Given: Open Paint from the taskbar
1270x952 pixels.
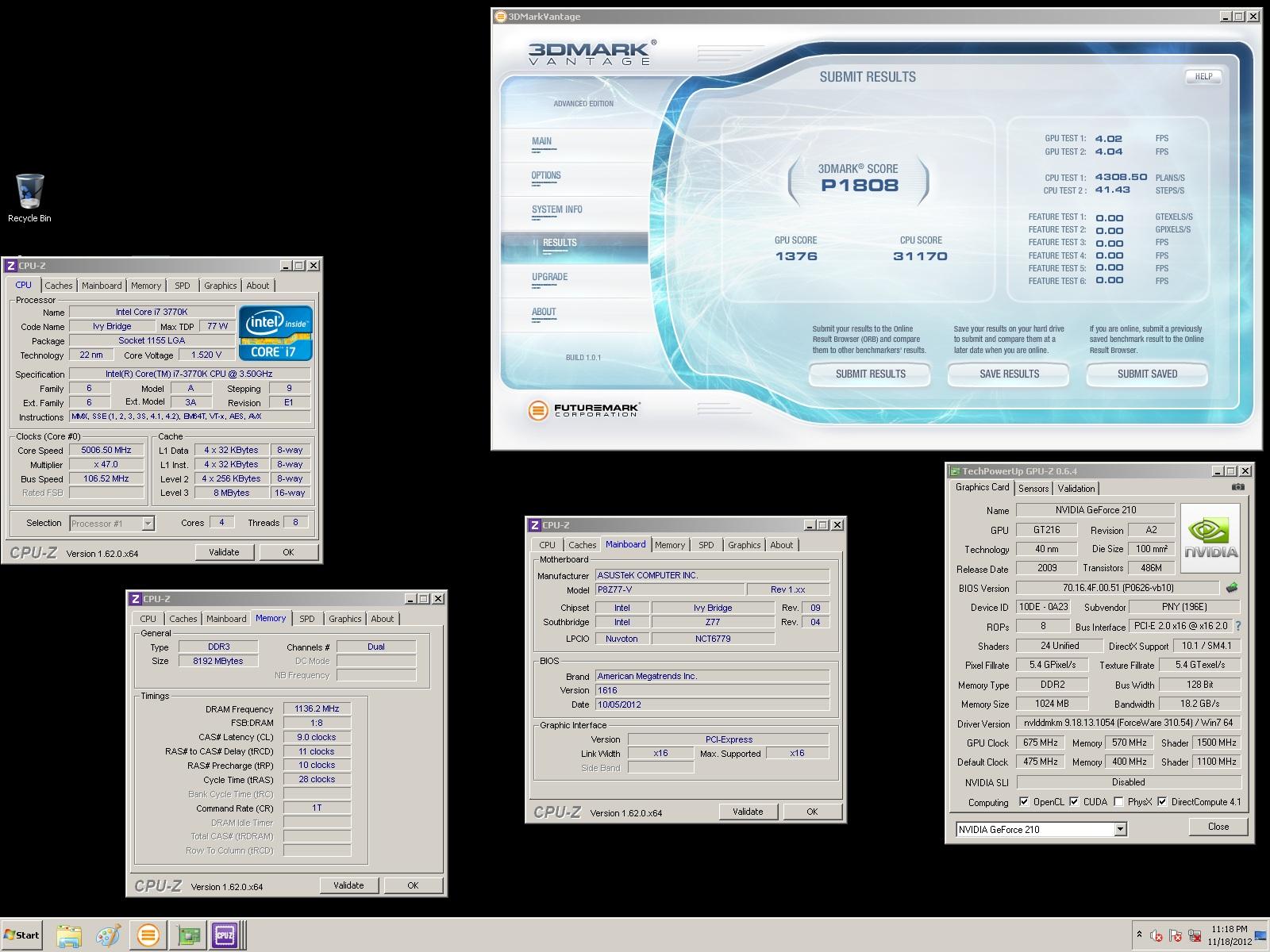Looking at the screenshot, I should point(108,935).
